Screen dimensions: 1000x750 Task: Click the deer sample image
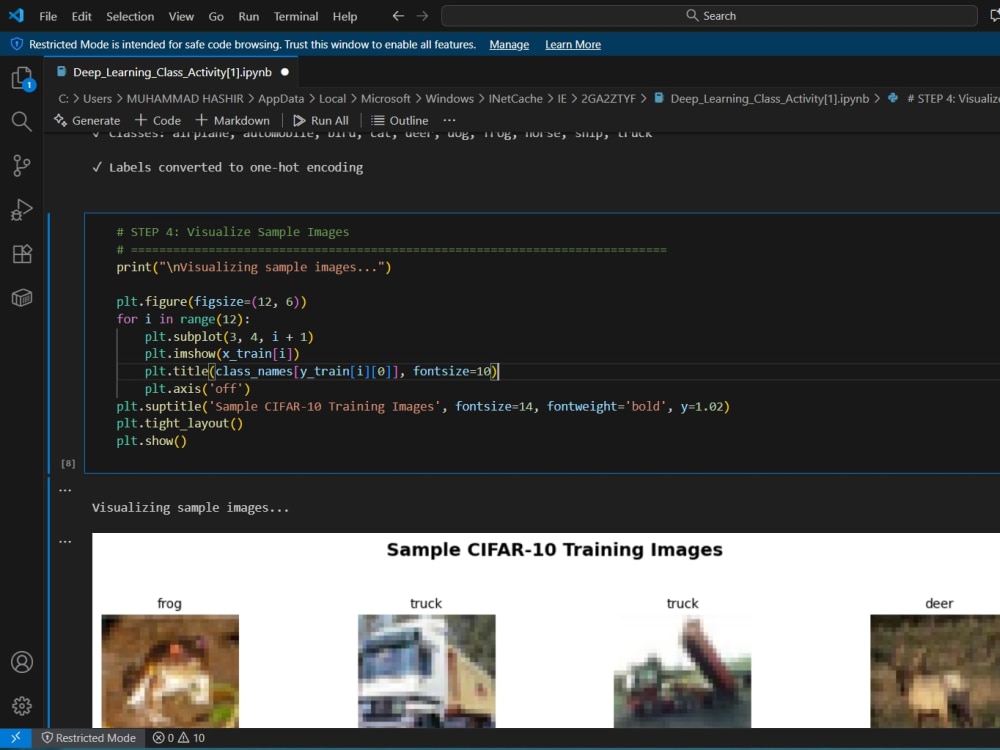935,671
